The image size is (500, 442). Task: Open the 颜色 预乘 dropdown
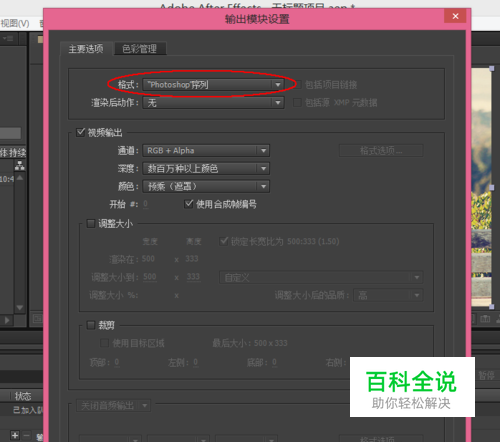click(206, 186)
